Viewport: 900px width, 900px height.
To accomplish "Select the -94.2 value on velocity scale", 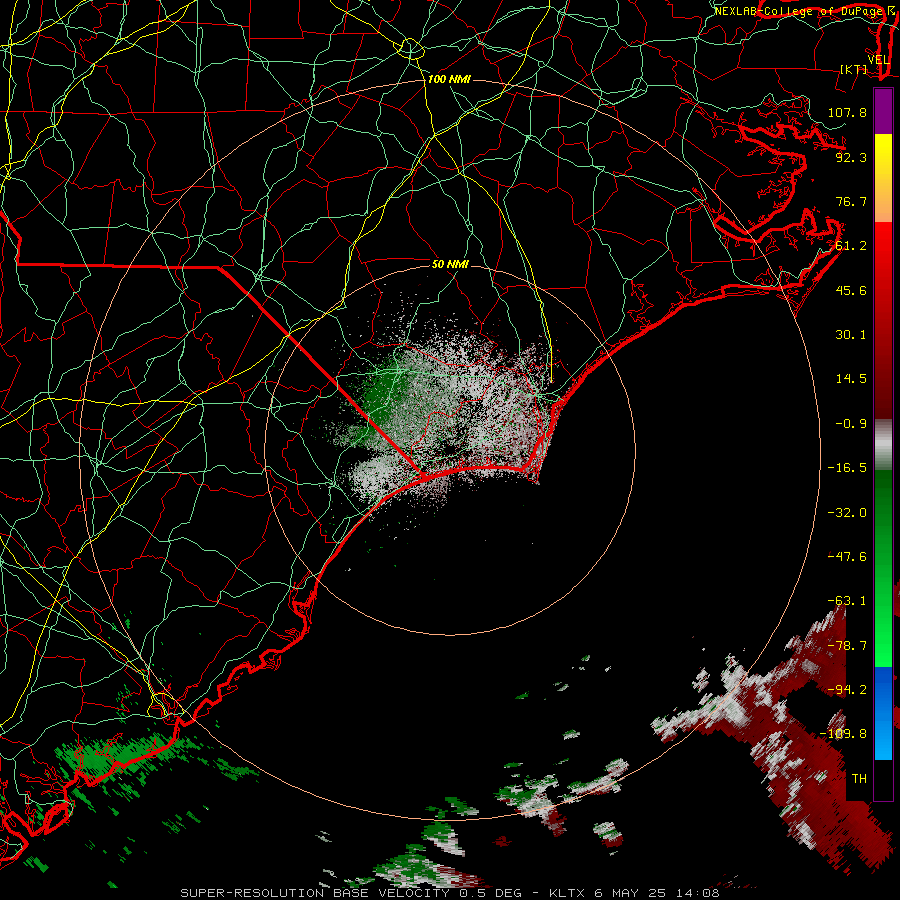I will click(x=847, y=690).
